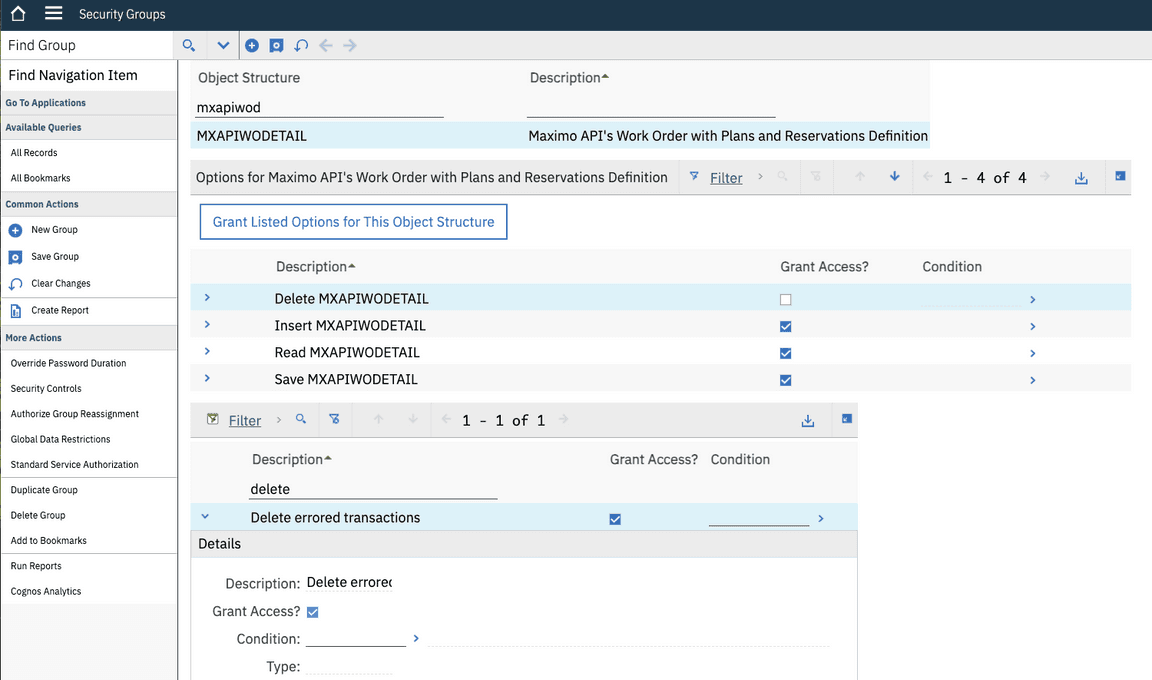Click Grant Listed Options for This Object Structure
Image resolution: width=1152 pixels, height=680 pixels.
pyautogui.click(x=353, y=221)
